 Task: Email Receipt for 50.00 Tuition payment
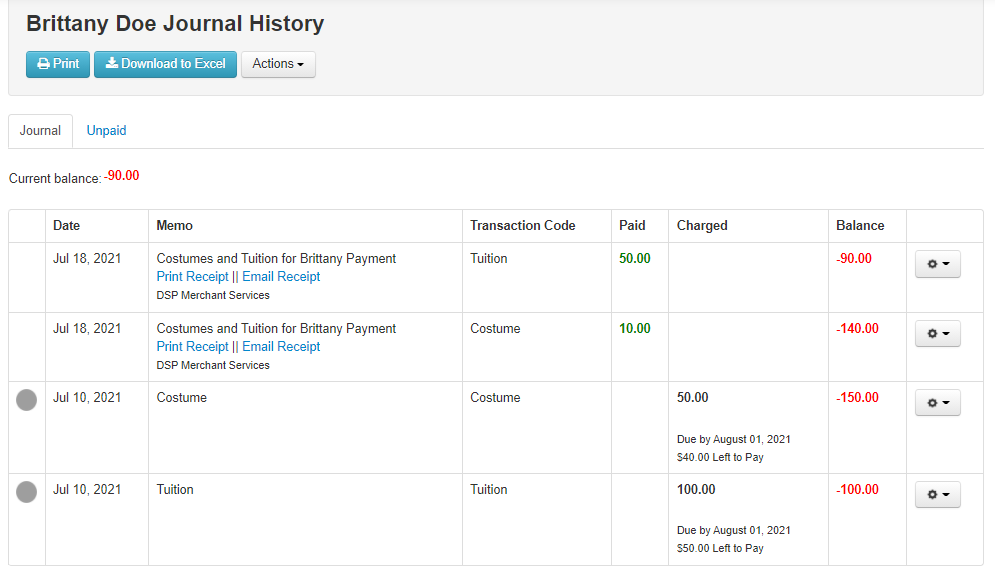point(281,277)
